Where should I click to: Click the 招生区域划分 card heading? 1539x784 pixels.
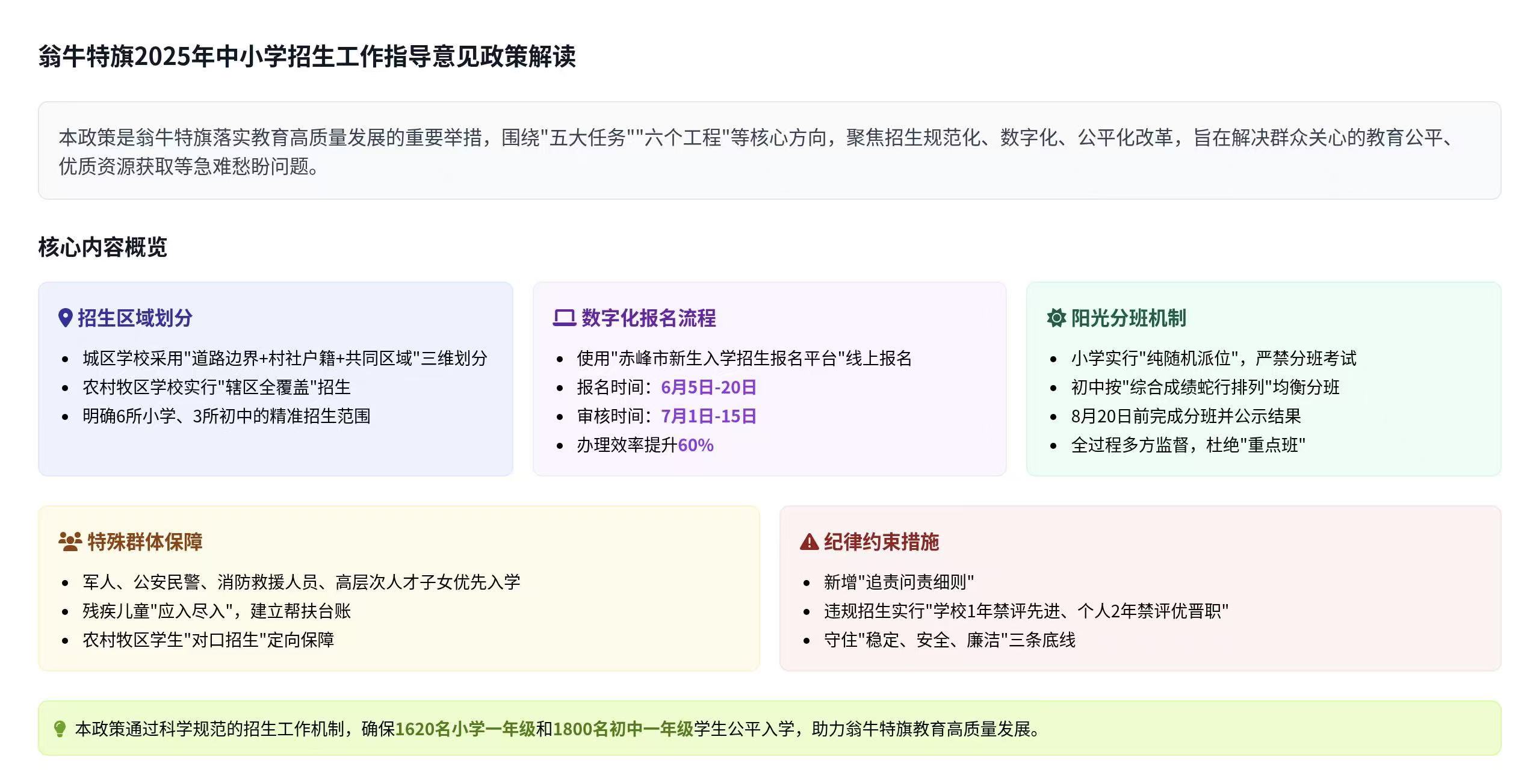click(135, 318)
